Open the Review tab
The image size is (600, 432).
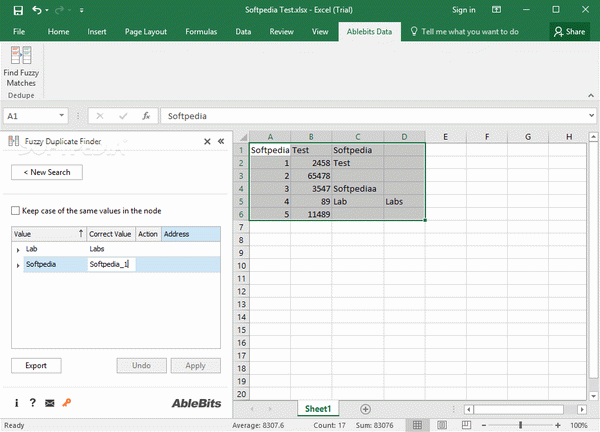281,32
